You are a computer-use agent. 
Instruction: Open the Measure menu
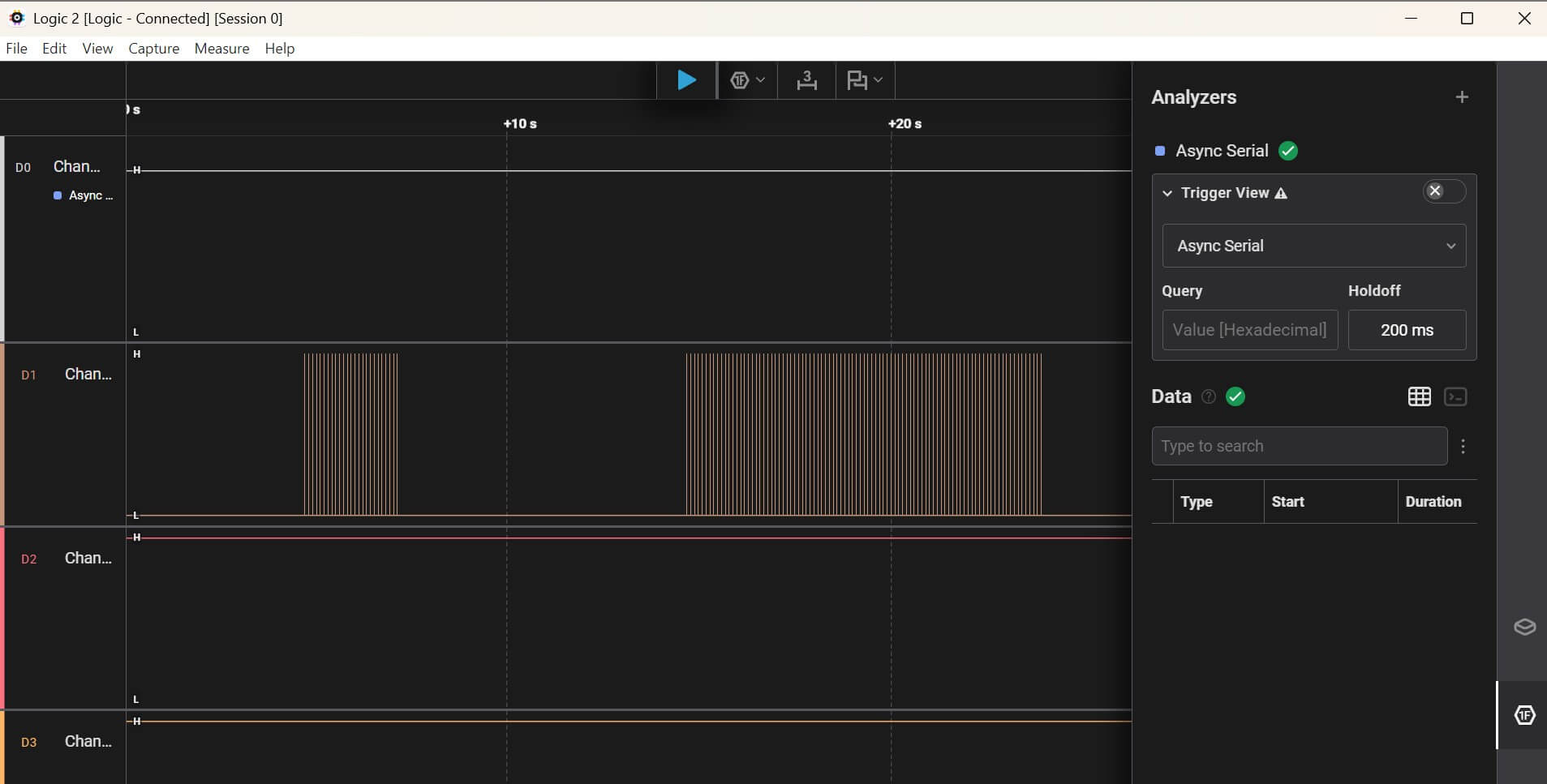pos(221,49)
